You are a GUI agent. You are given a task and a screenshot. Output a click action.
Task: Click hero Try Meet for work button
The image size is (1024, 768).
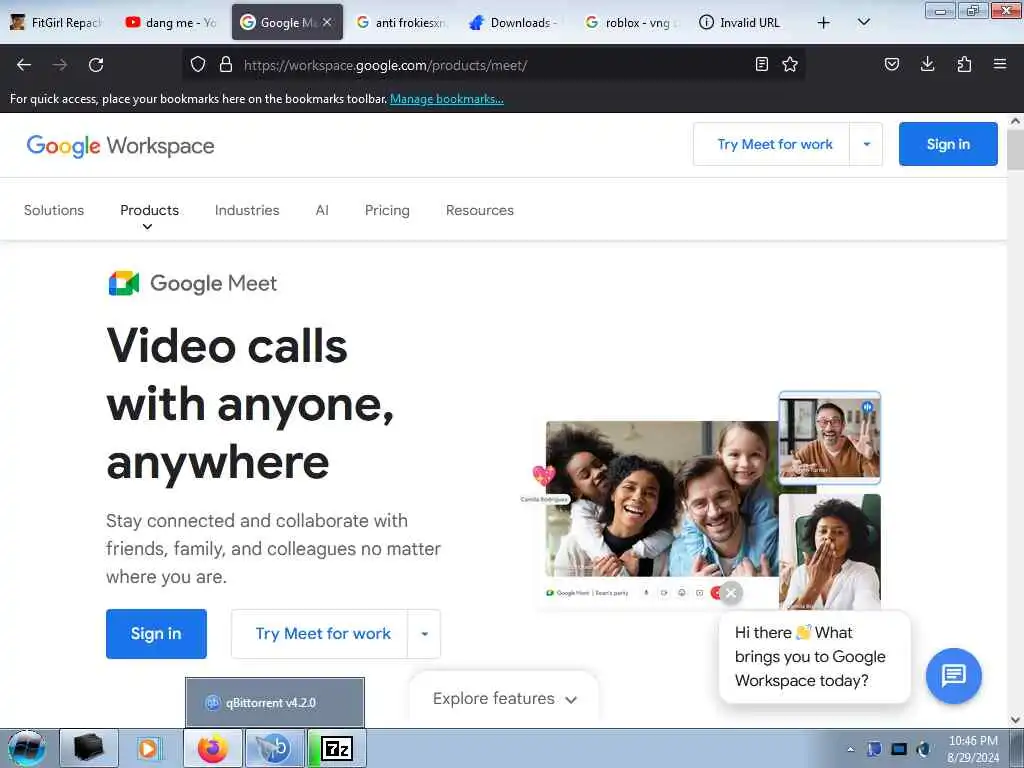coord(319,633)
